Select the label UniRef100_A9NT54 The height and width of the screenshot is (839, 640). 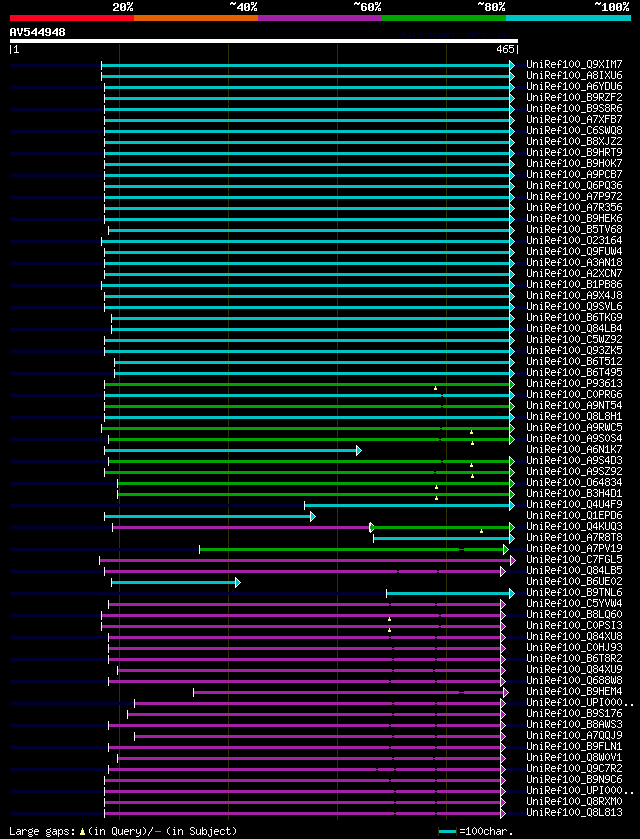coord(574,405)
